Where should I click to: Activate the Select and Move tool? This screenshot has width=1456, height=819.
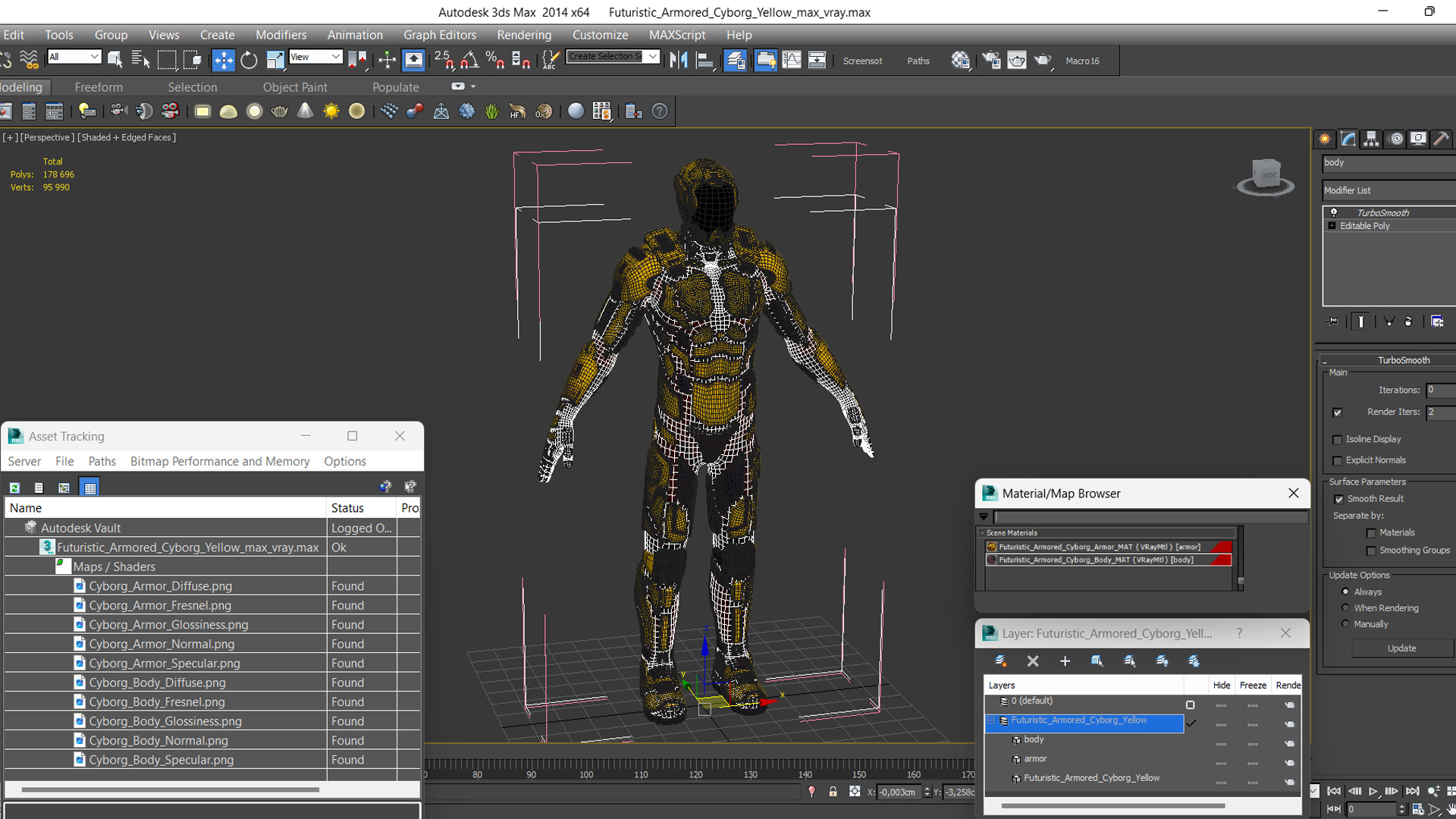point(223,61)
